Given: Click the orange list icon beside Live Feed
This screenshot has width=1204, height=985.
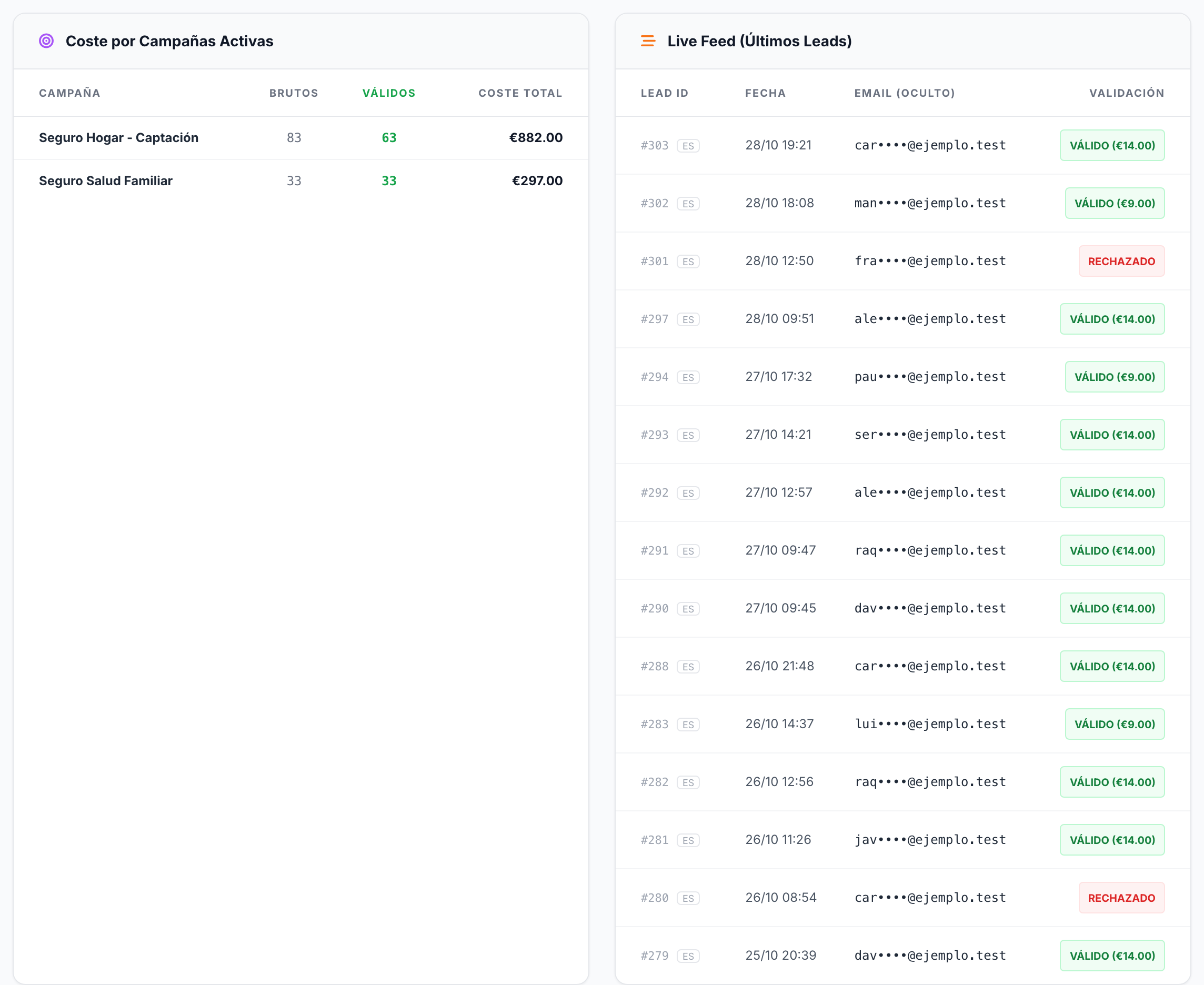Looking at the screenshot, I should pos(648,41).
